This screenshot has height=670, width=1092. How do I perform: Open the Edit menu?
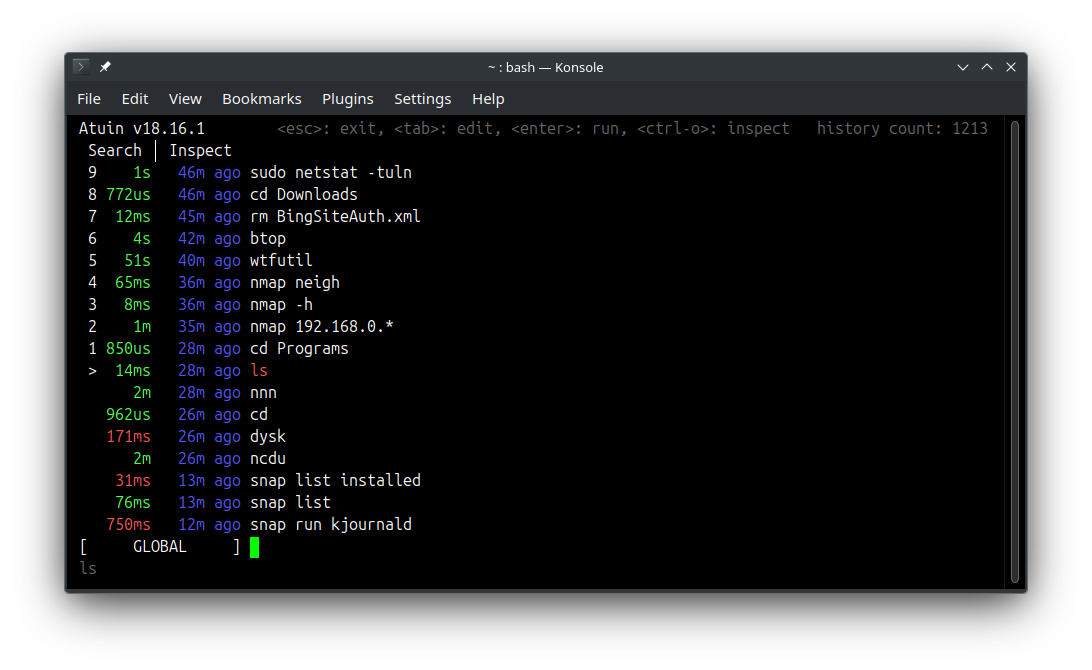click(134, 99)
